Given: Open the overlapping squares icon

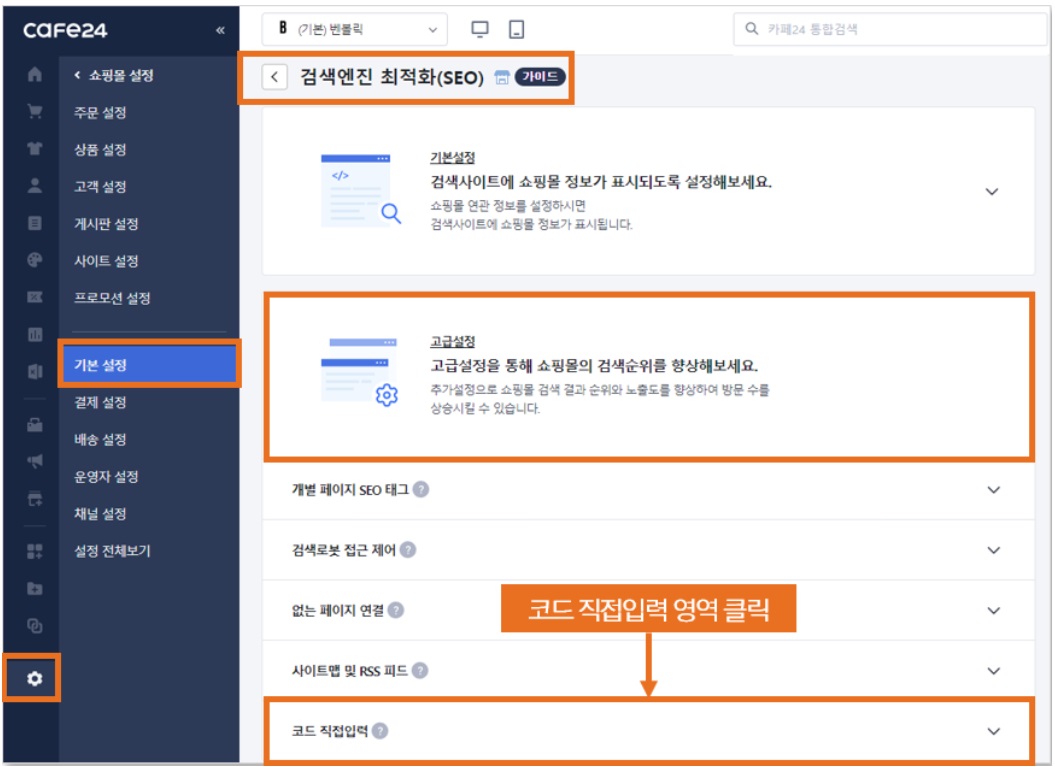Looking at the screenshot, I should 35,626.
